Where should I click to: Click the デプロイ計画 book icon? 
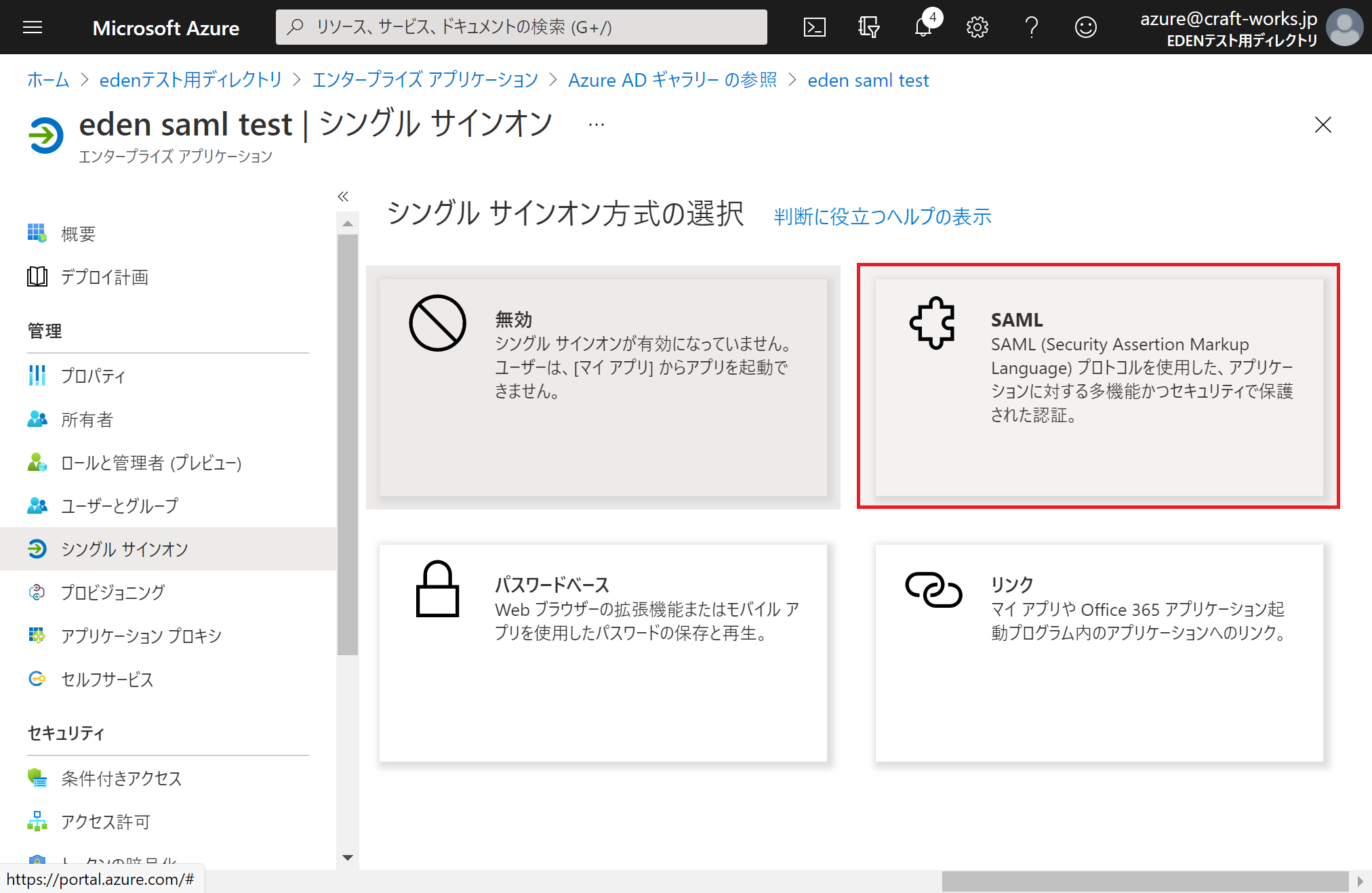(37, 276)
